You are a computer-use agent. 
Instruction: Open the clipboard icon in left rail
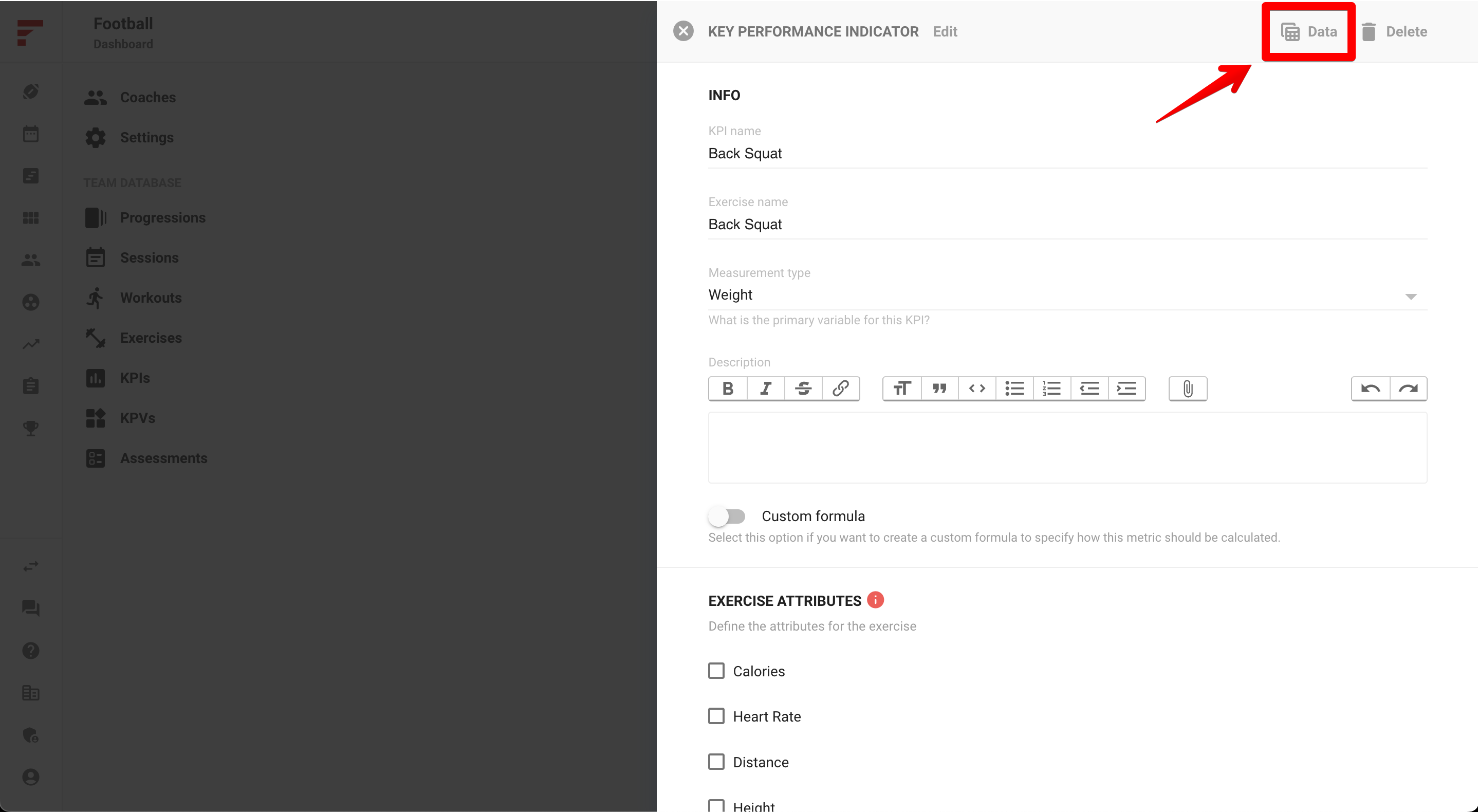[x=30, y=386]
